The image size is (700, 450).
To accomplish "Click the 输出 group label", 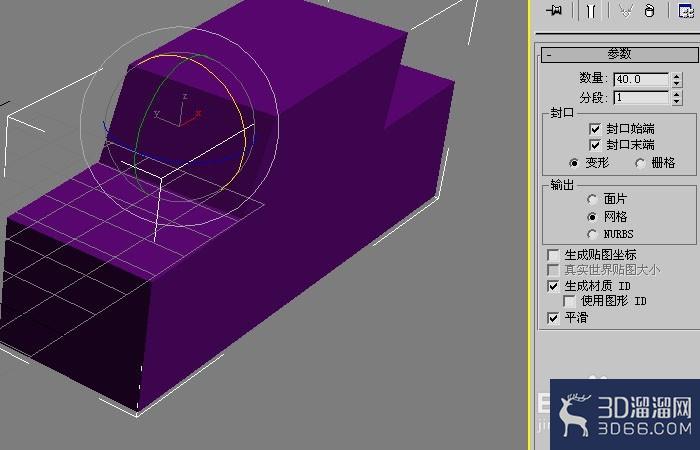I will 562,185.
